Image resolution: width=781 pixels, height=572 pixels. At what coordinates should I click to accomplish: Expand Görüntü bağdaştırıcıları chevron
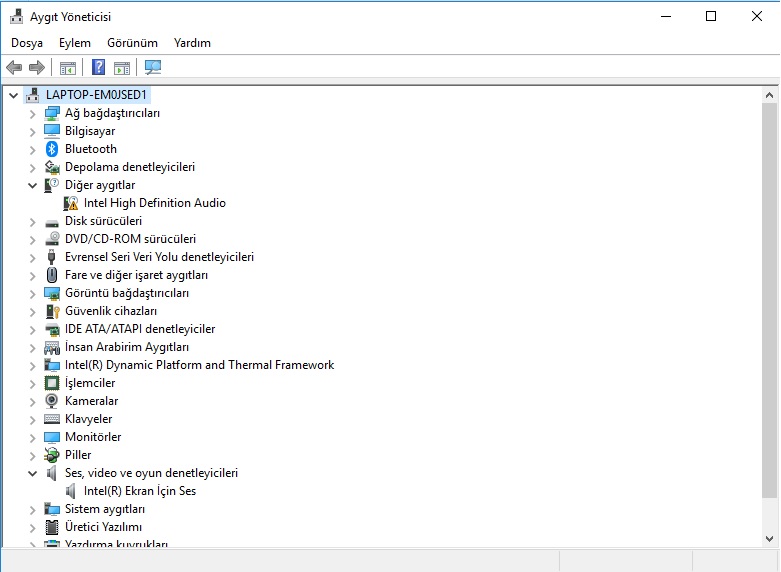(32, 293)
